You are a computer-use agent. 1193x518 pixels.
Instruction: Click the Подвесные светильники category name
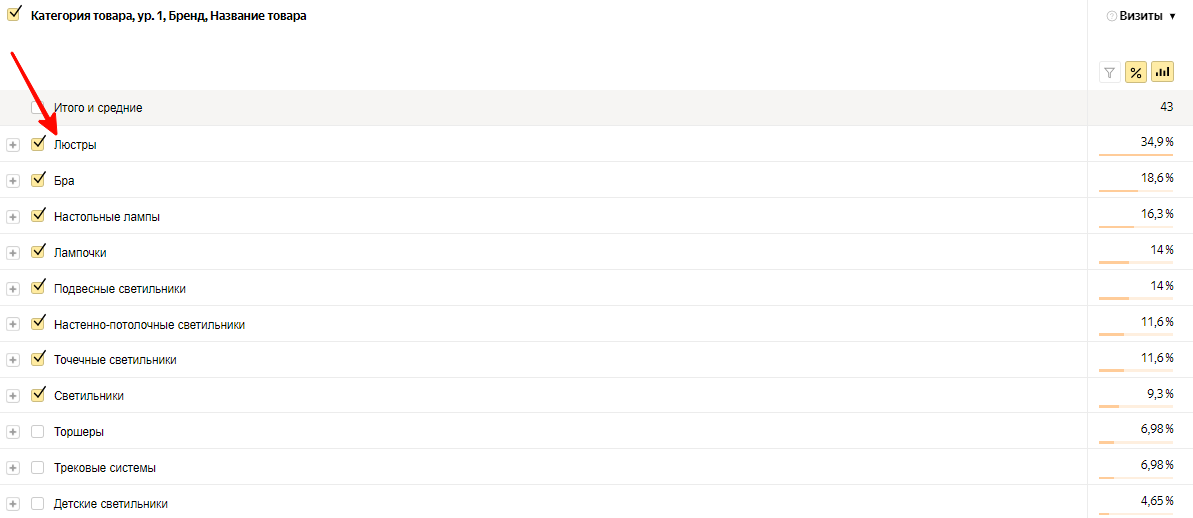coord(119,289)
